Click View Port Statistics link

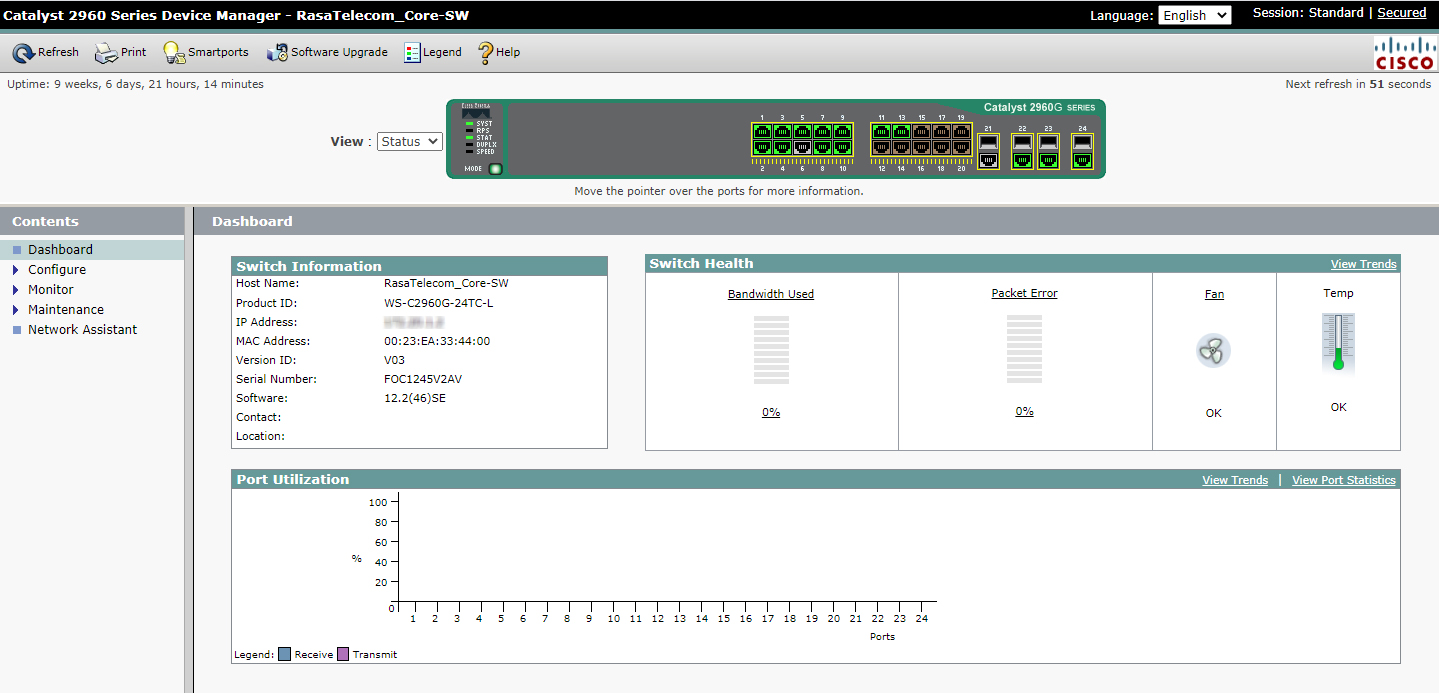(x=1343, y=480)
